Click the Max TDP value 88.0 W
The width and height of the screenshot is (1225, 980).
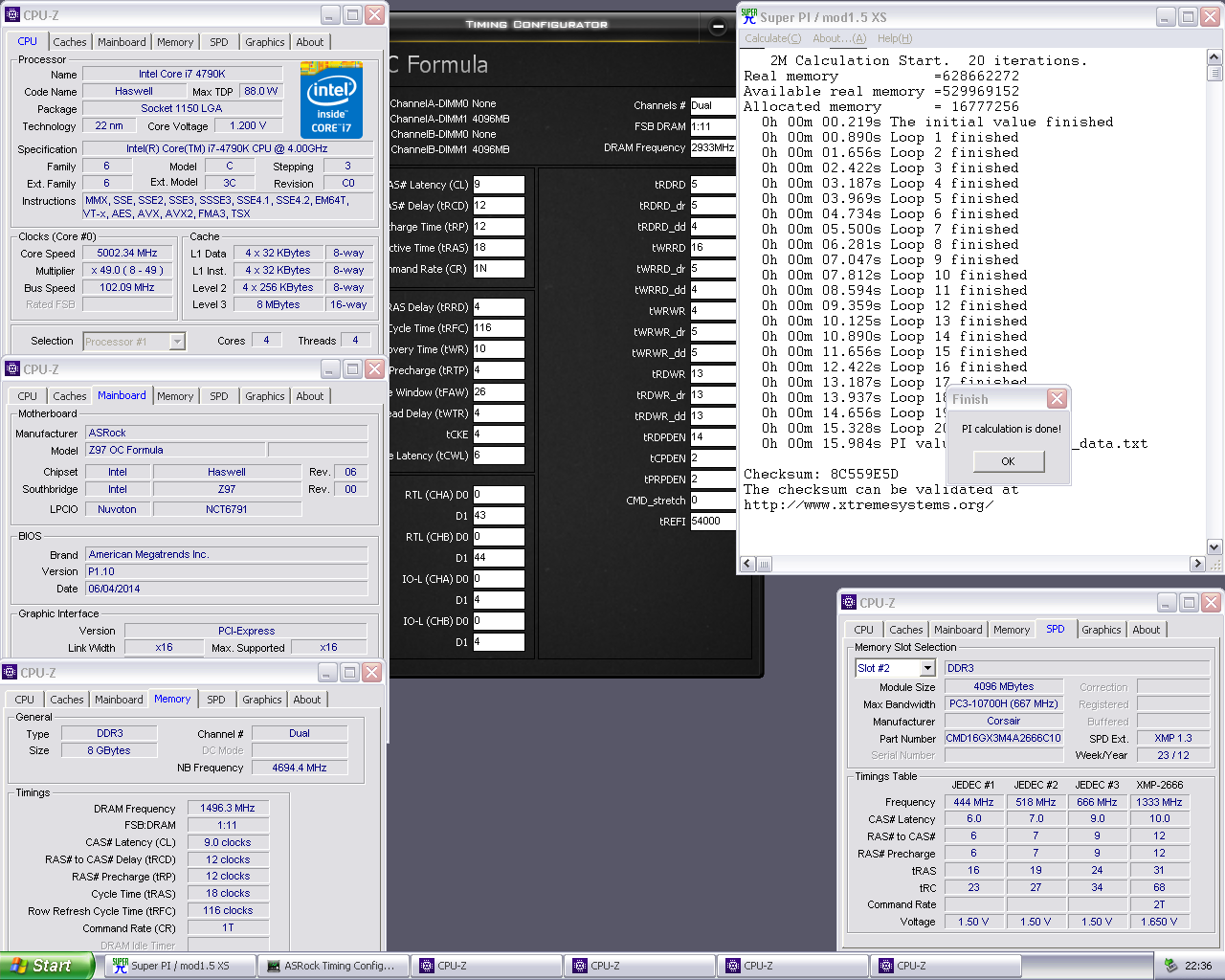pos(260,91)
